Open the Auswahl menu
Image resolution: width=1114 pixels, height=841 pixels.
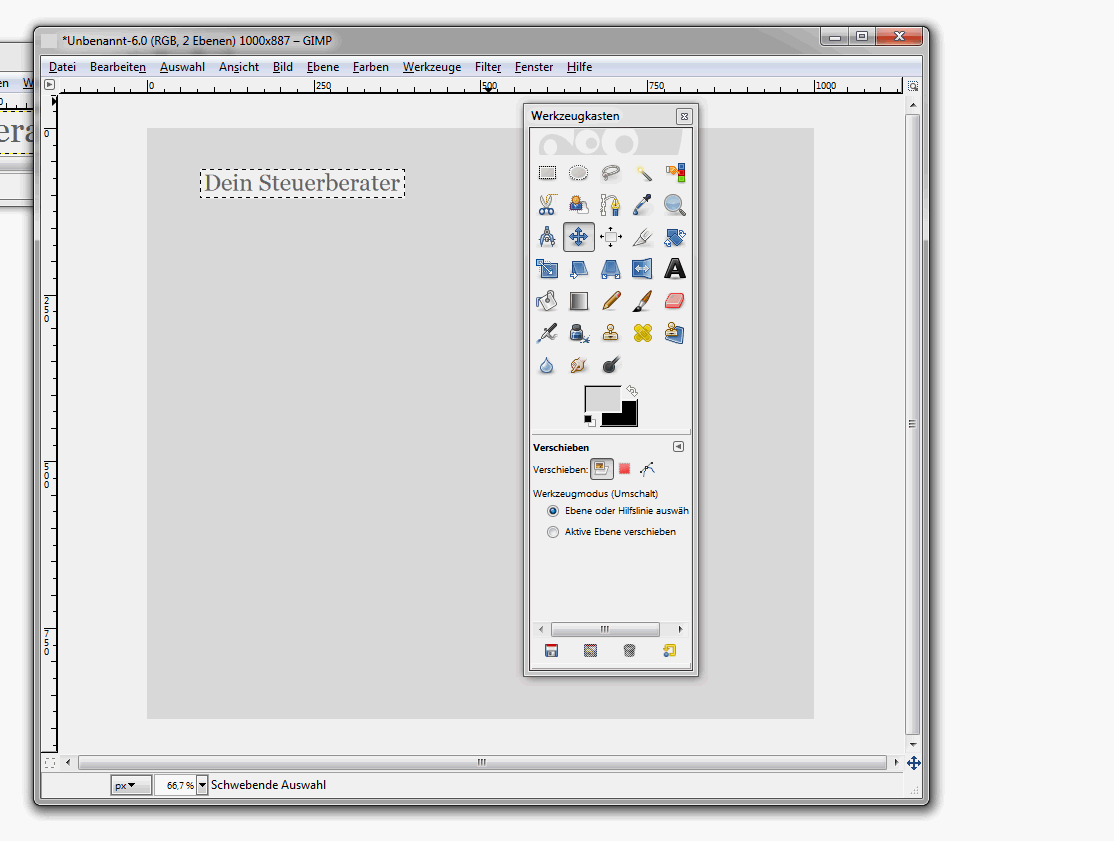(183, 67)
